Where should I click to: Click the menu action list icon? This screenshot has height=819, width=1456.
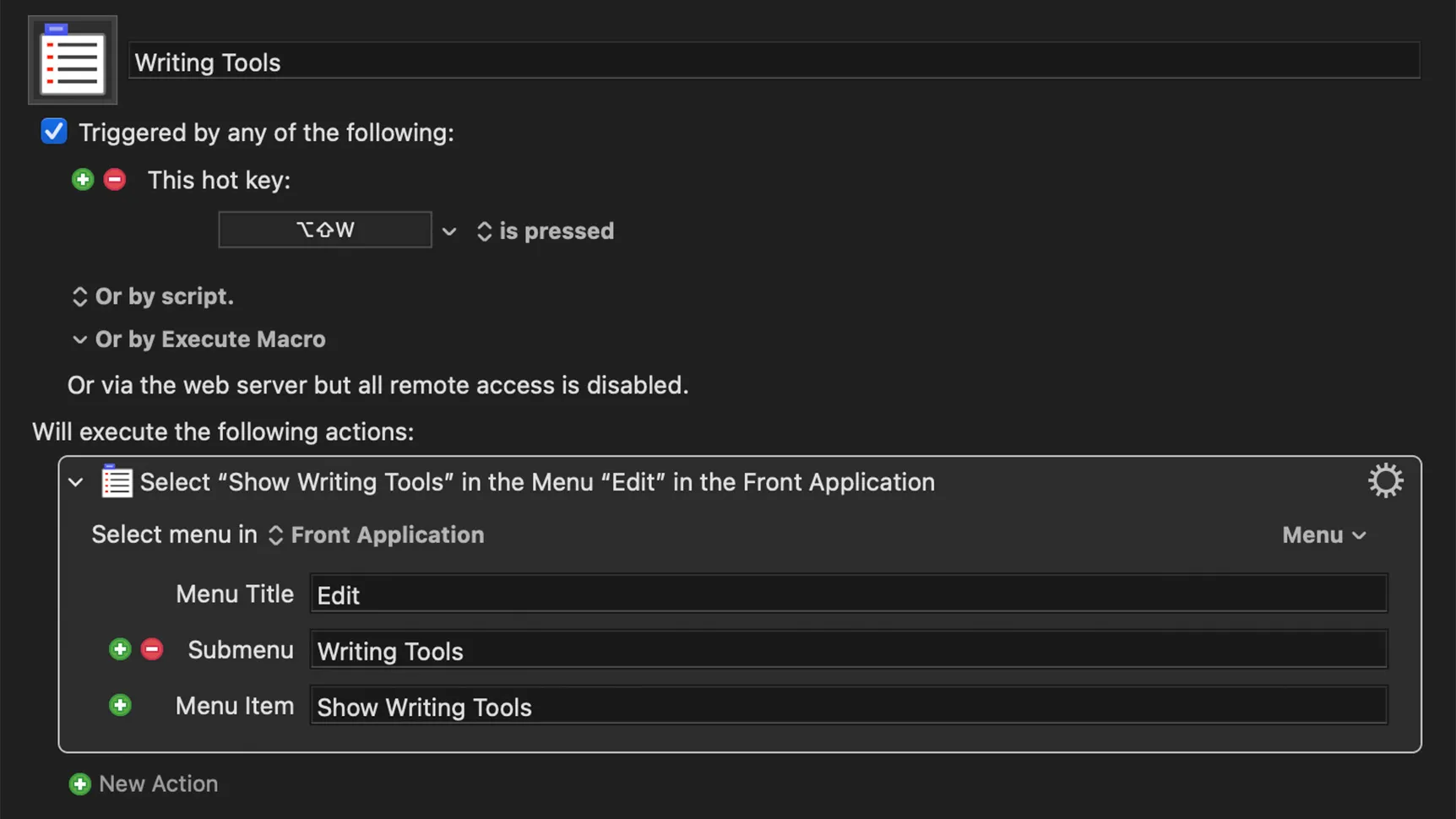click(117, 482)
